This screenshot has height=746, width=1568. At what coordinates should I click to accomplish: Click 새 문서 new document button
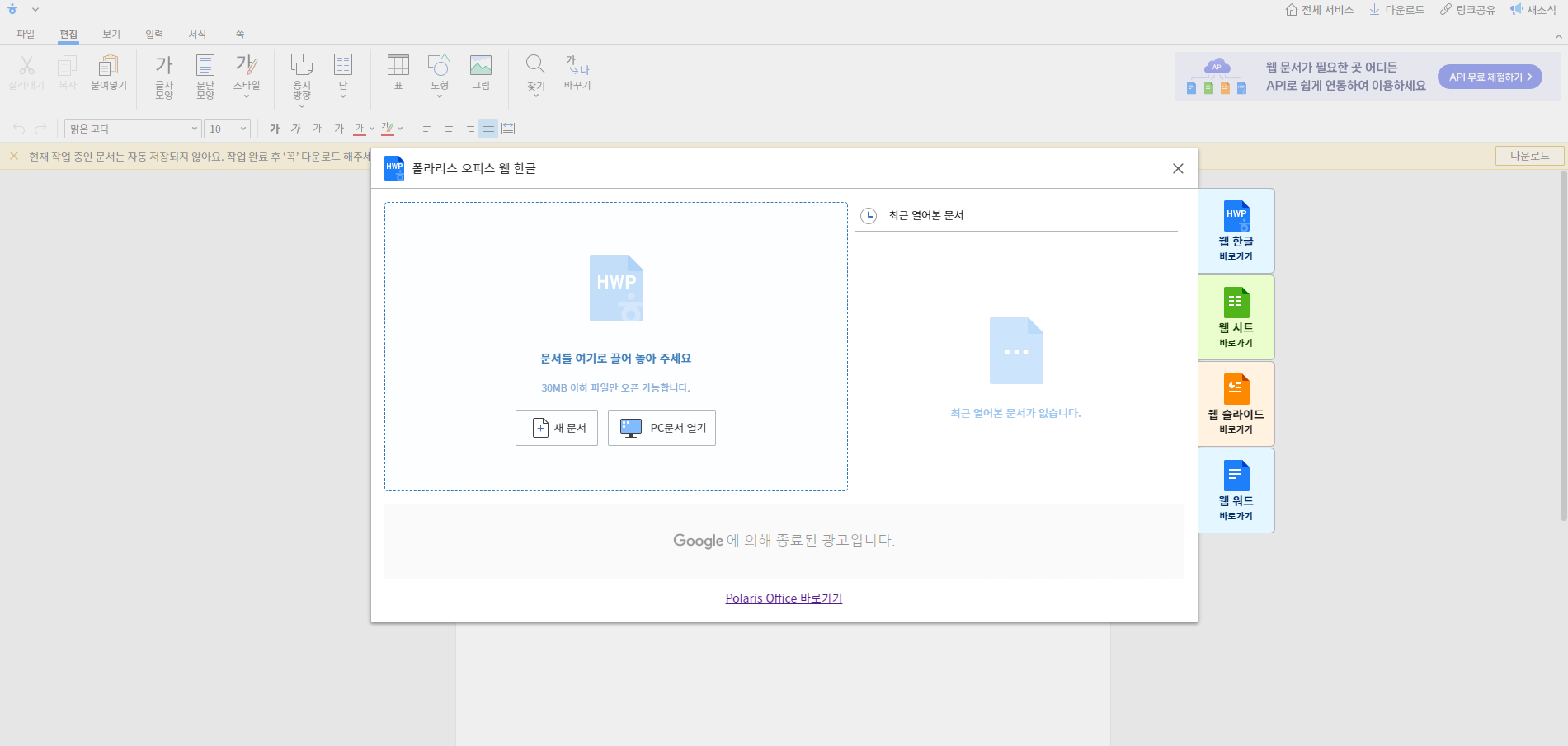click(x=557, y=428)
